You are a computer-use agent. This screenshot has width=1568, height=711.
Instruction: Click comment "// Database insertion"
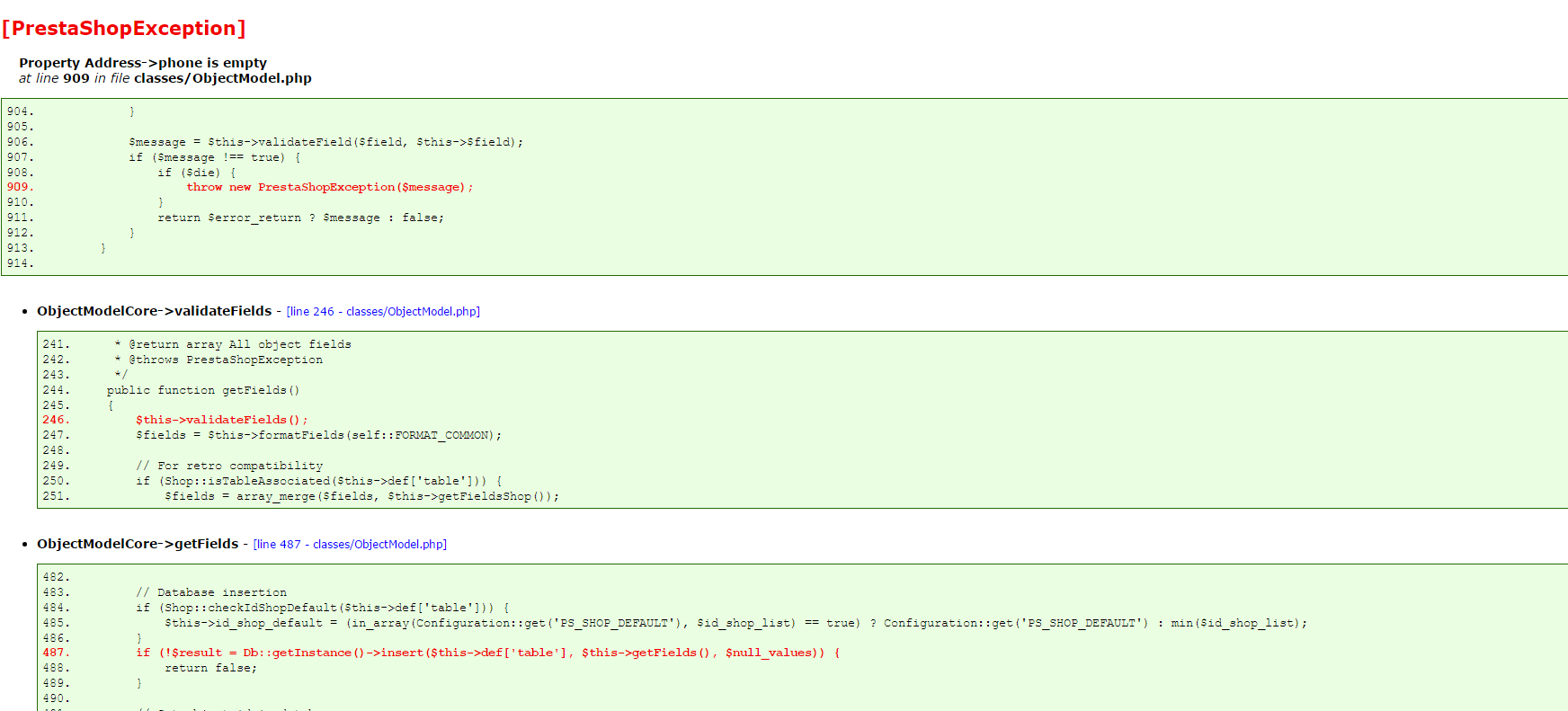click(x=211, y=592)
